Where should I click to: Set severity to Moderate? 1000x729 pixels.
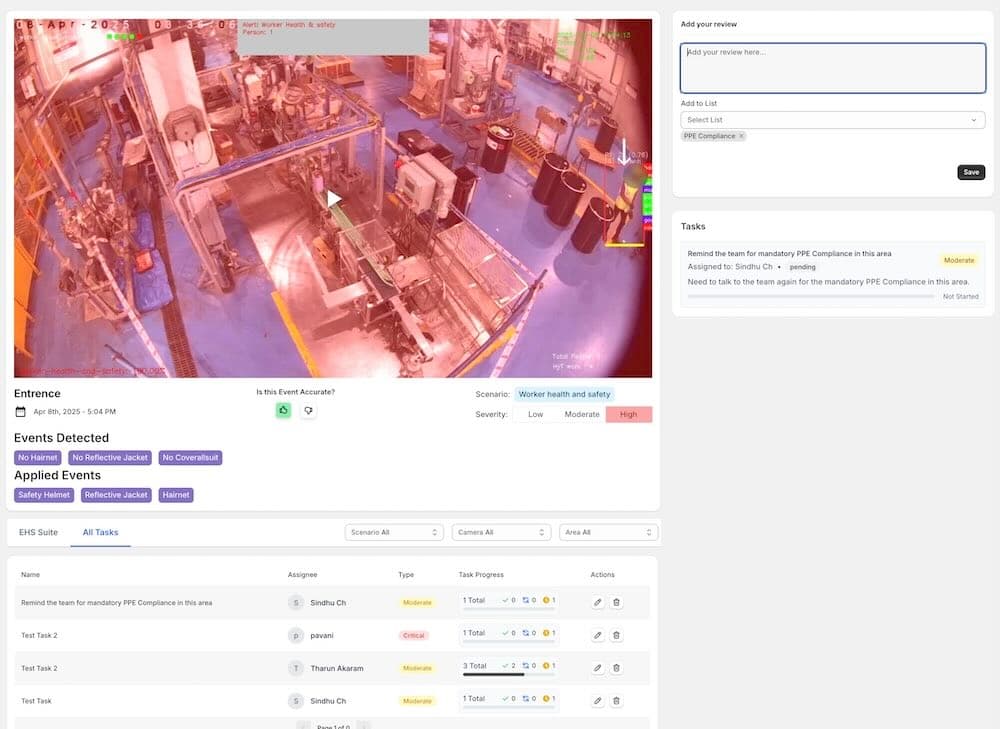point(582,414)
